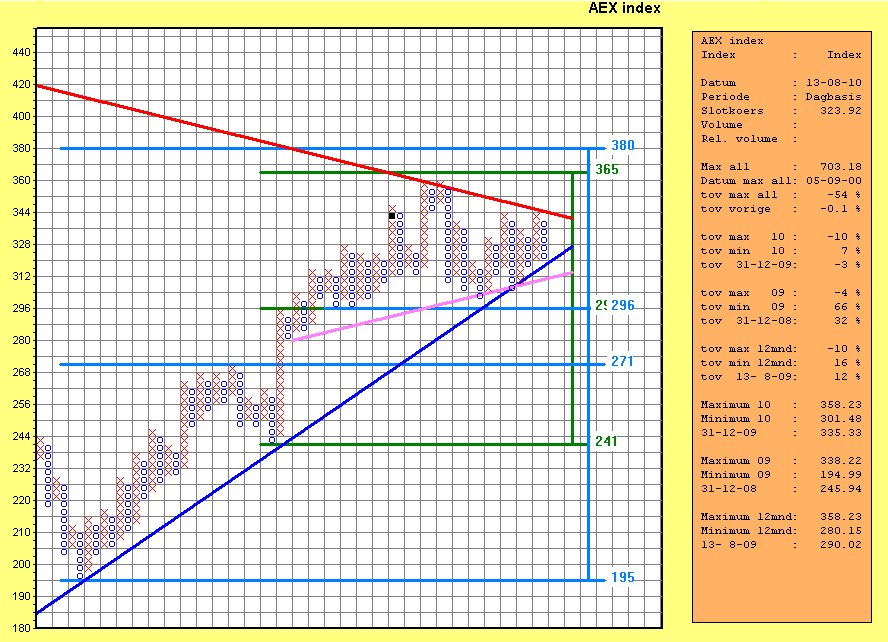Viewport: 888px width, 642px height.
Task: Click the Datum max all value 05-09-00
Action: pyautogui.click(x=832, y=181)
